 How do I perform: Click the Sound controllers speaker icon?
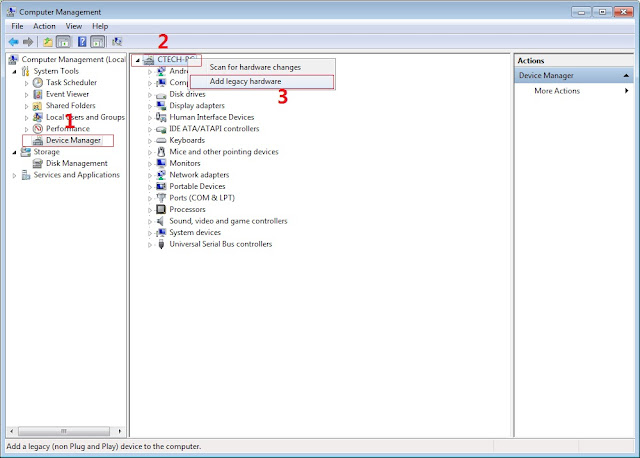click(x=160, y=221)
